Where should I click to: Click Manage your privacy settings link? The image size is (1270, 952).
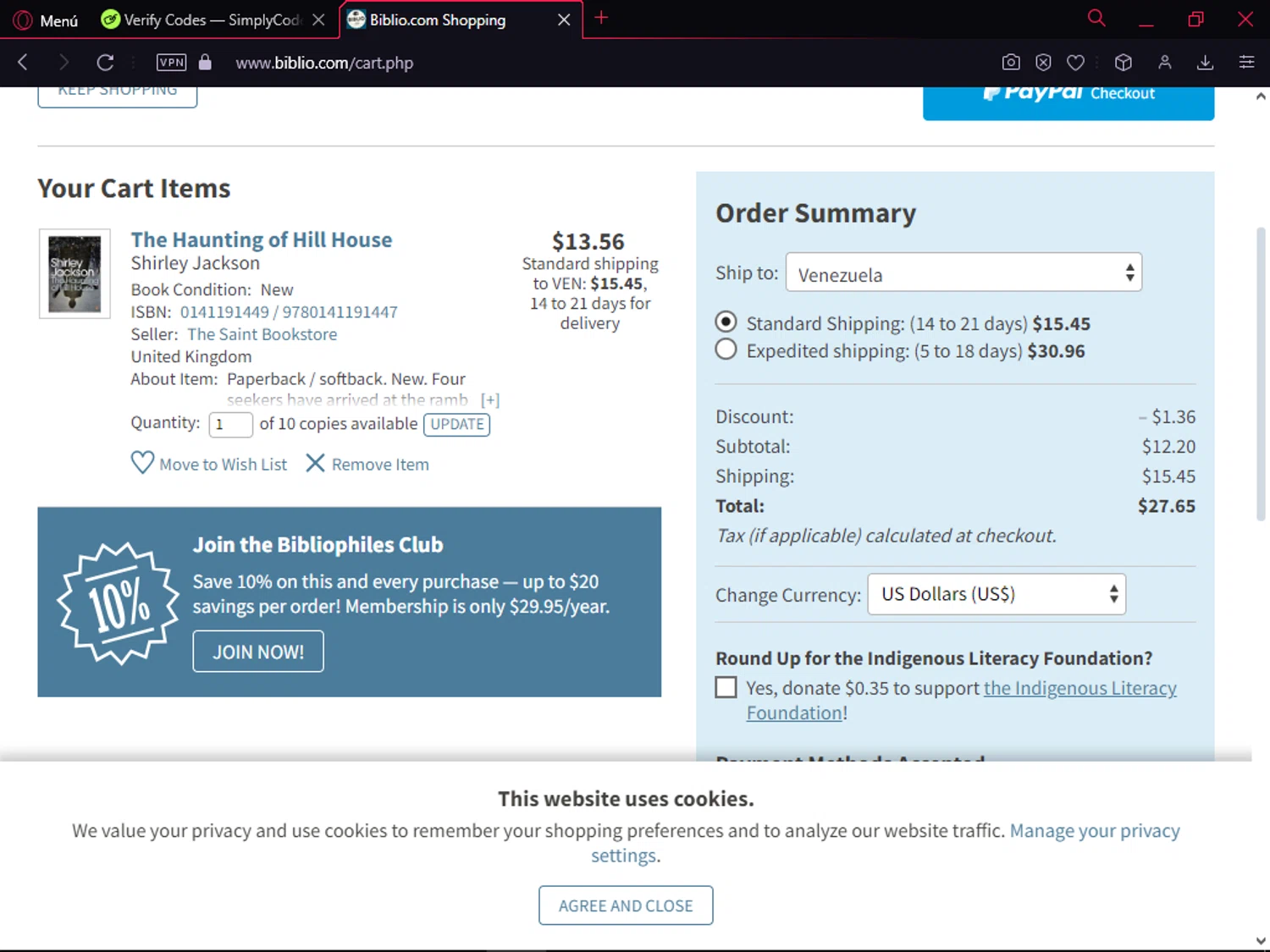pyautogui.click(x=886, y=843)
